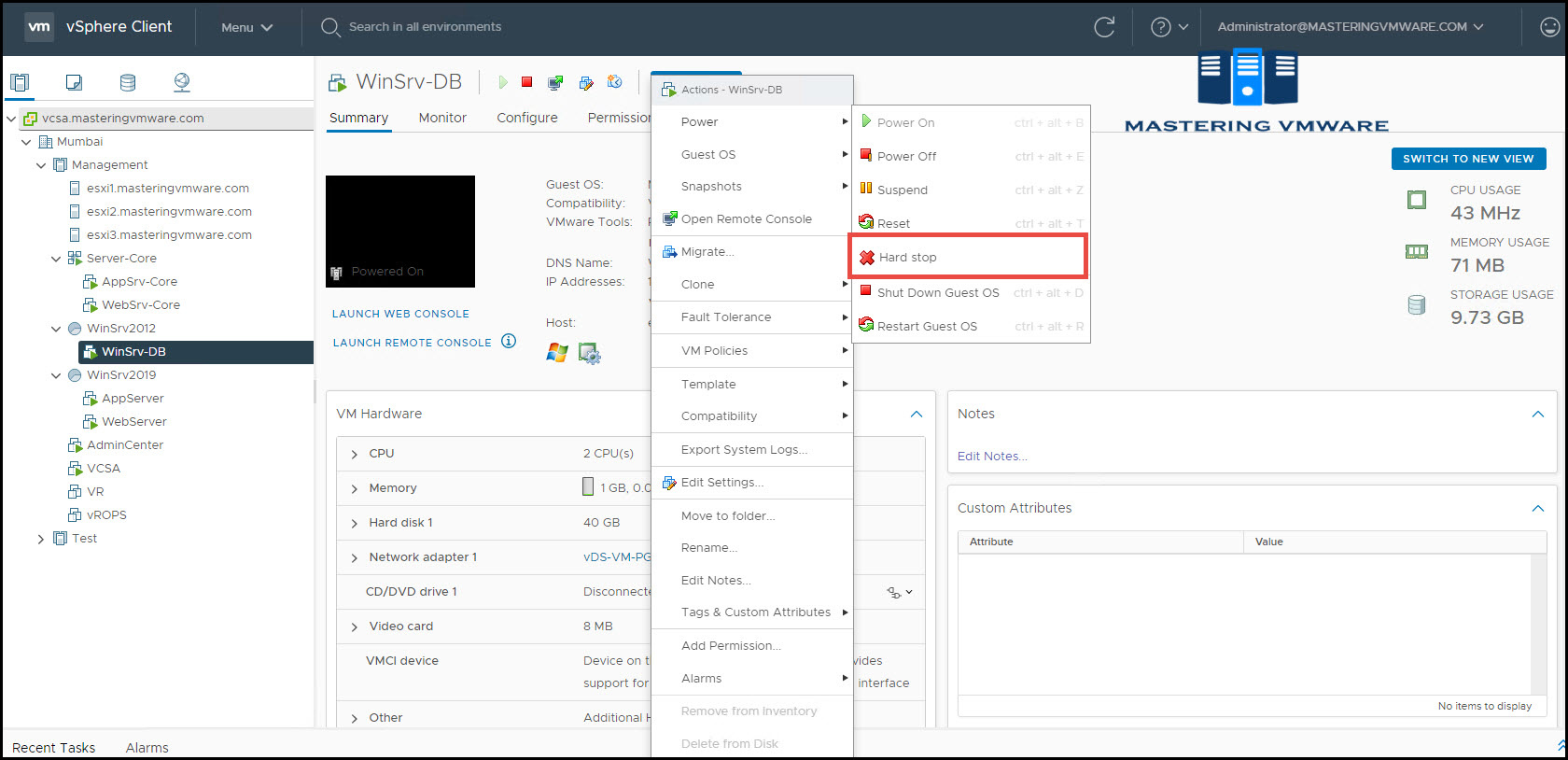Click the info icon beside Launch Remote Console
Image resolution: width=1568 pixels, height=760 pixels.
(509, 341)
